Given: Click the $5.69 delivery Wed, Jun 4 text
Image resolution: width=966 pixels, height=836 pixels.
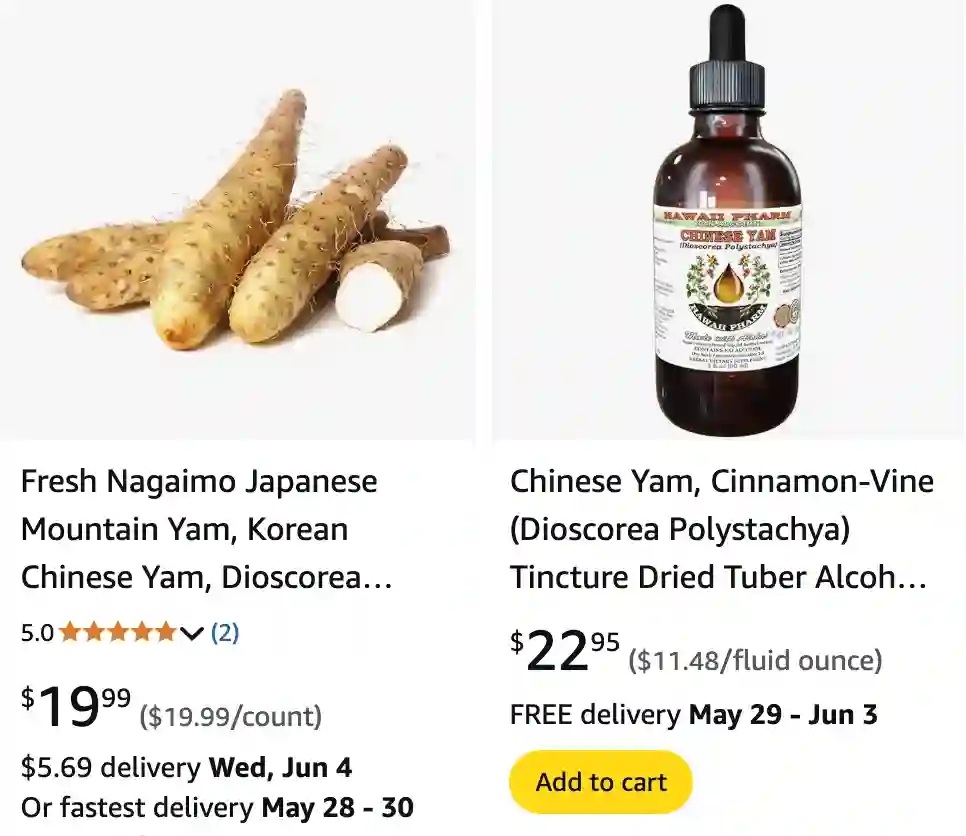Looking at the screenshot, I should point(186,768).
